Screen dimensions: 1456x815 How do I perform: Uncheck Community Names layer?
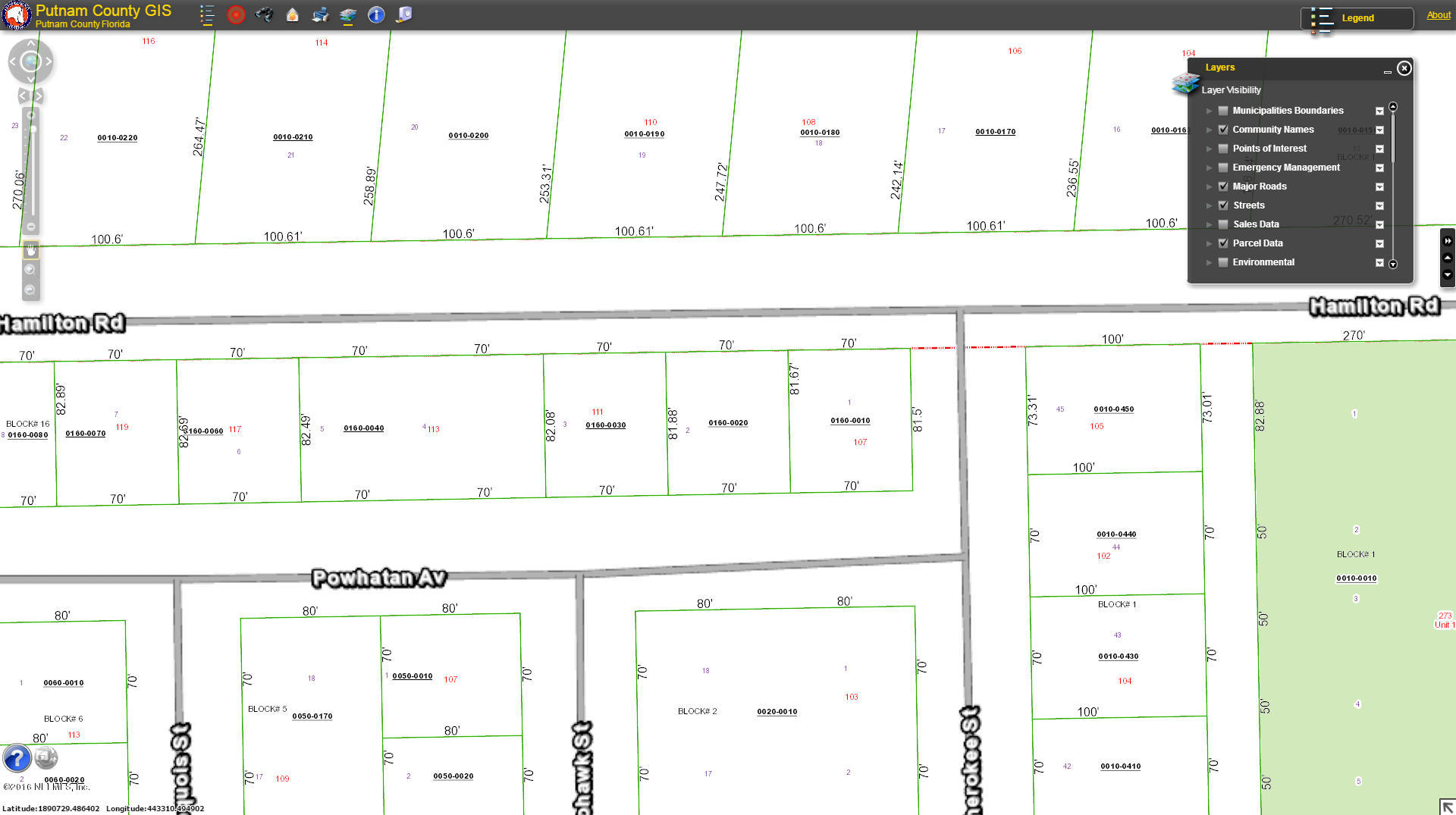click(x=1223, y=130)
